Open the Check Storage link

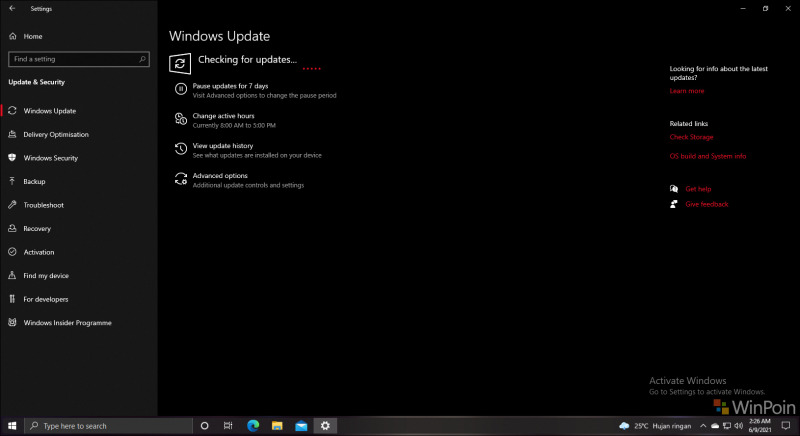click(691, 137)
